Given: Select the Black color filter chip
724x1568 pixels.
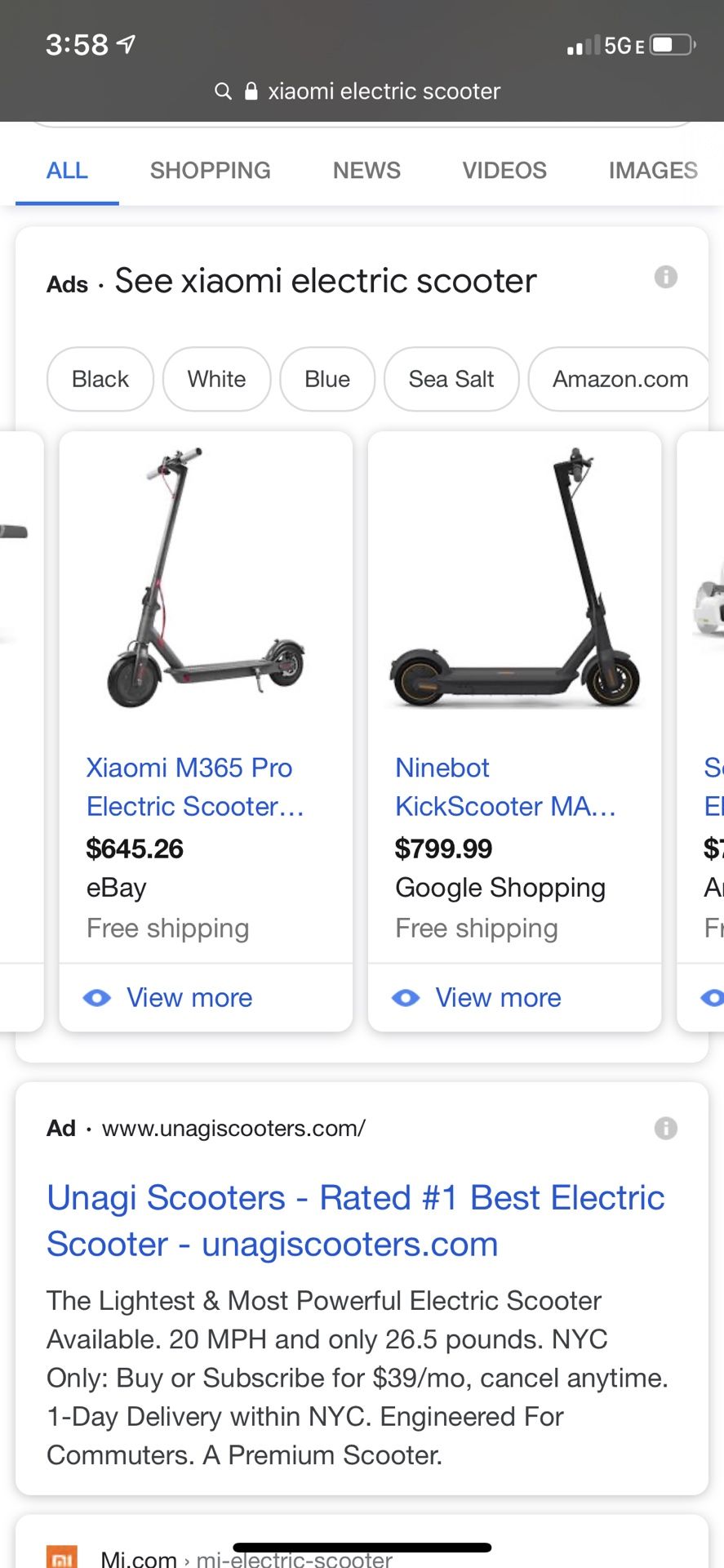Looking at the screenshot, I should pyautogui.click(x=100, y=379).
